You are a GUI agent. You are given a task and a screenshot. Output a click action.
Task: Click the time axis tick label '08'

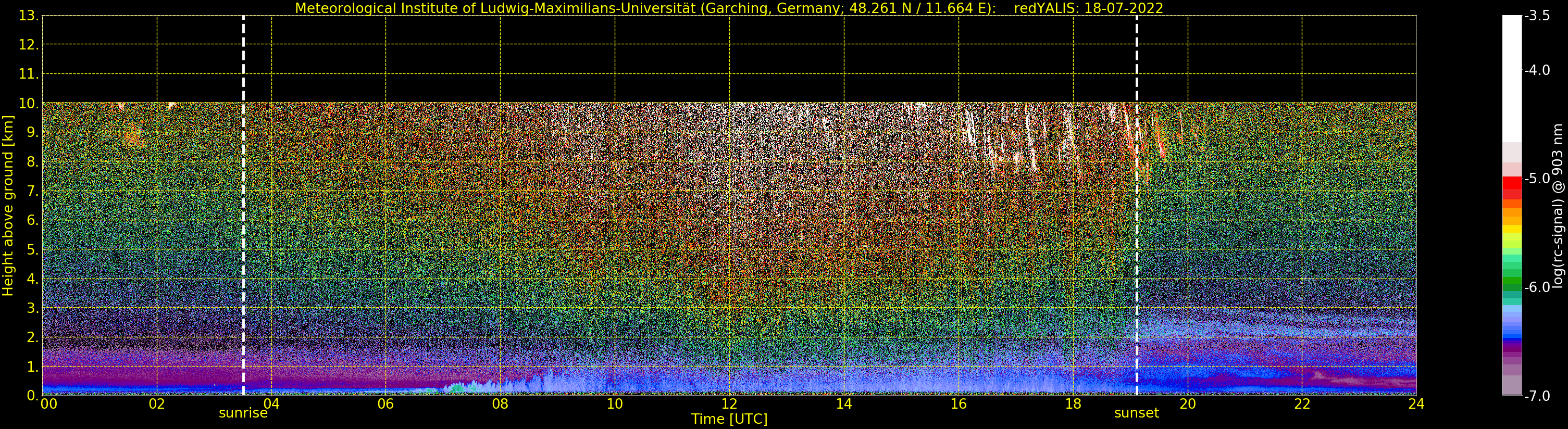(x=500, y=404)
